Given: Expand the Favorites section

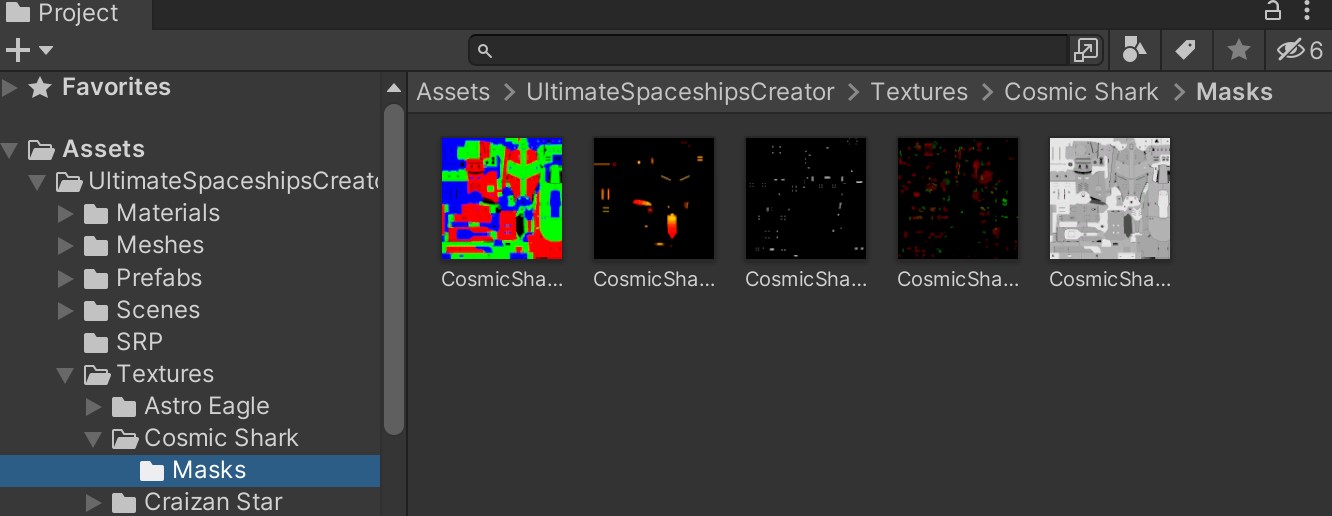Looking at the screenshot, I should tap(11, 88).
